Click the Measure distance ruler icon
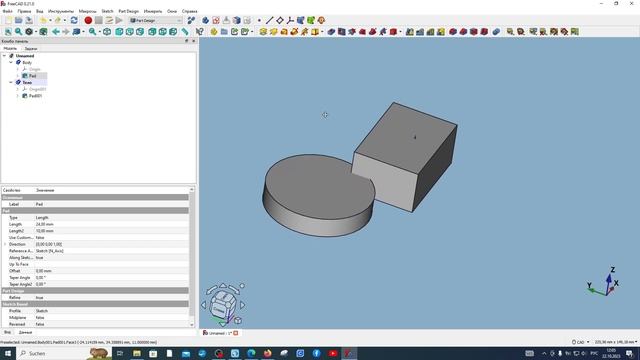 [185, 31]
